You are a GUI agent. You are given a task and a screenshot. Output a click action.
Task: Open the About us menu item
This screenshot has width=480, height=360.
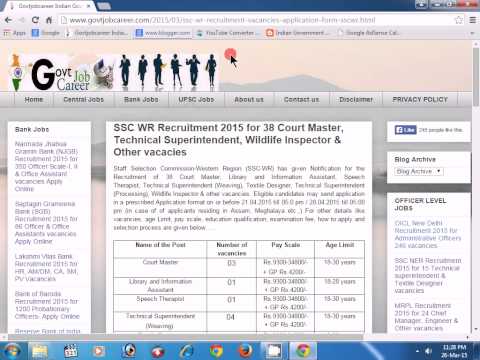pos(249,99)
